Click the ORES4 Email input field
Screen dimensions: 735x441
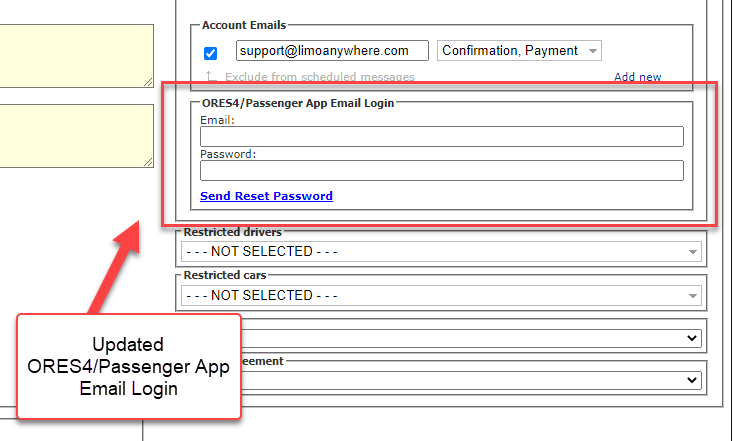tap(441, 137)
